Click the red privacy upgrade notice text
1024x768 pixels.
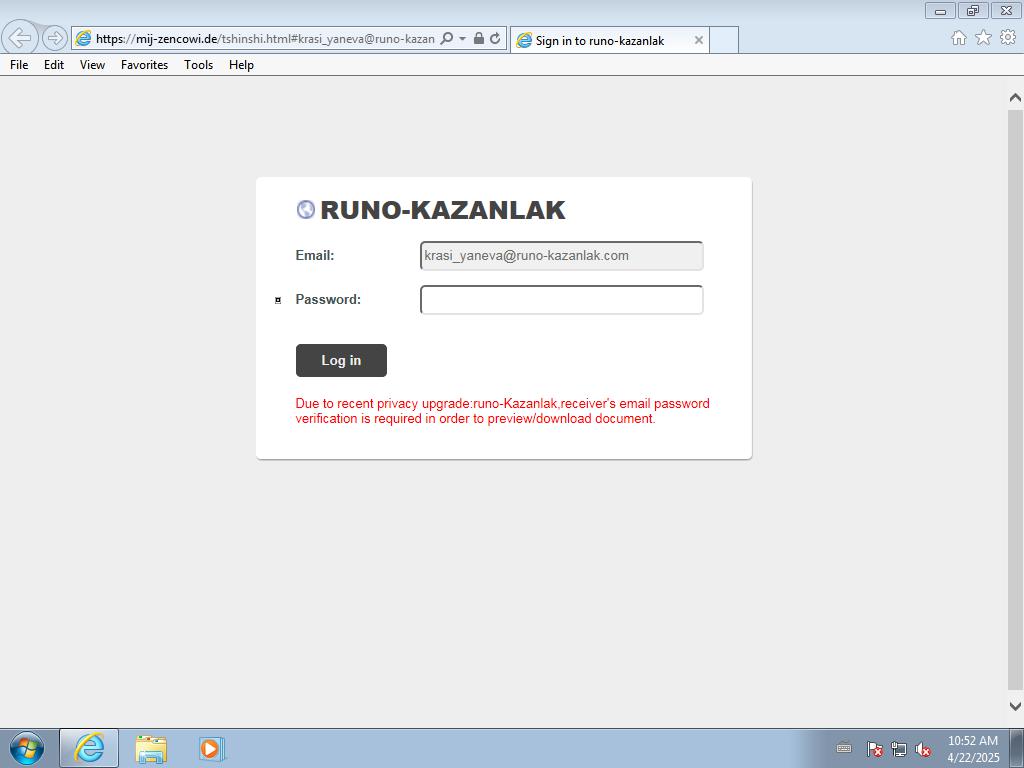click(502, 411)
